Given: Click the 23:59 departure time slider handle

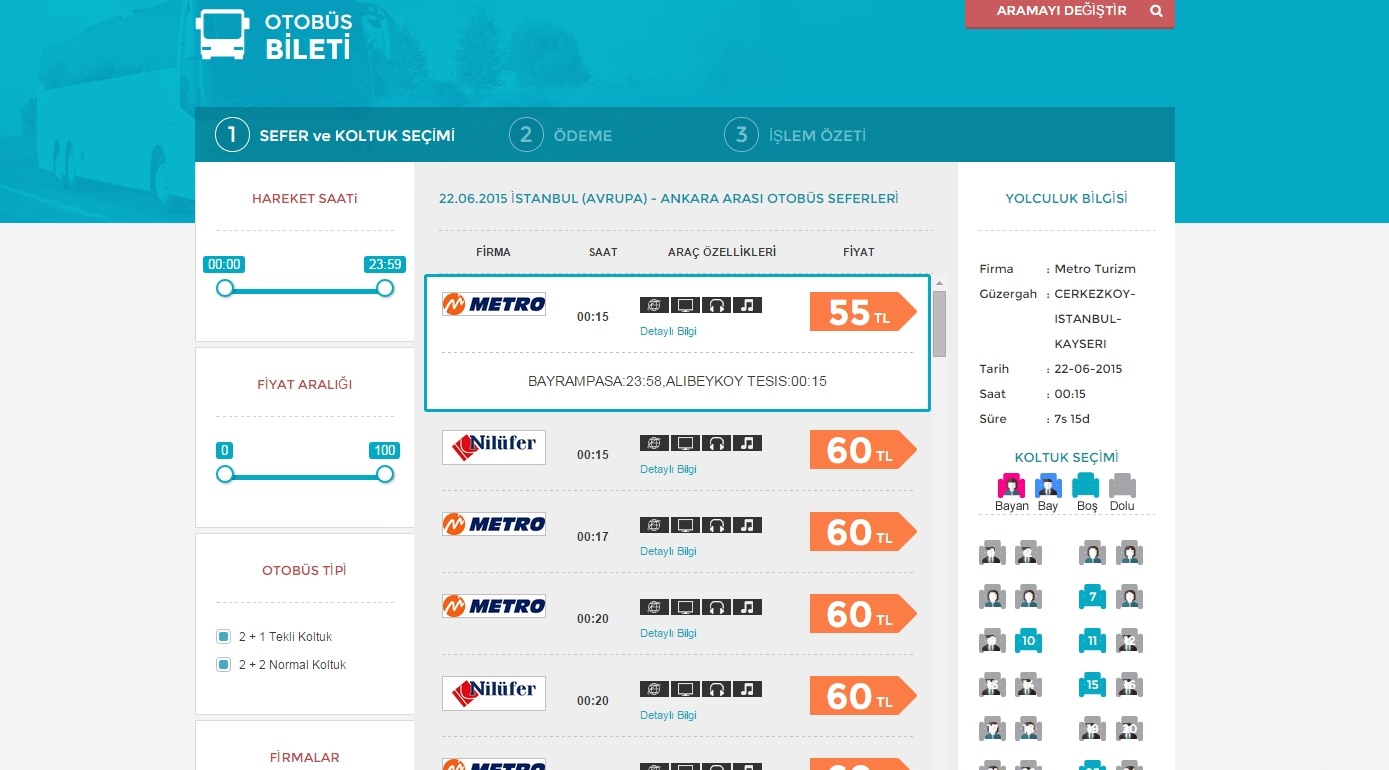Looking at the screenshot, I should tap(385, 288).
